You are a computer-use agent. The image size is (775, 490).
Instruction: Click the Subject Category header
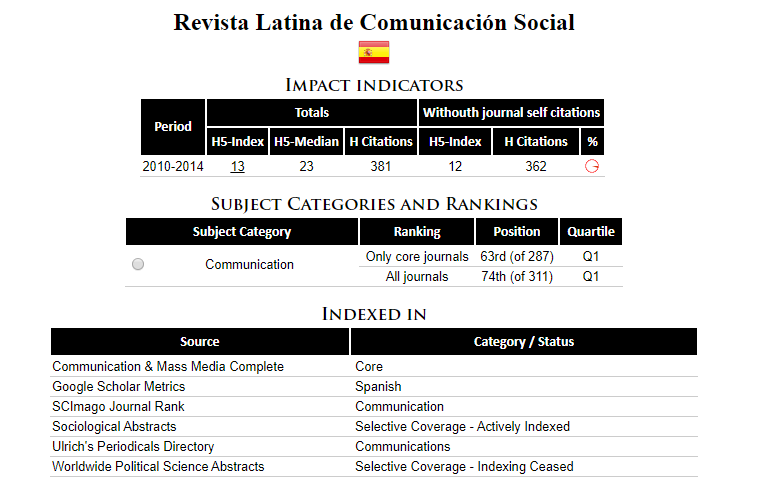pos(242,231)
